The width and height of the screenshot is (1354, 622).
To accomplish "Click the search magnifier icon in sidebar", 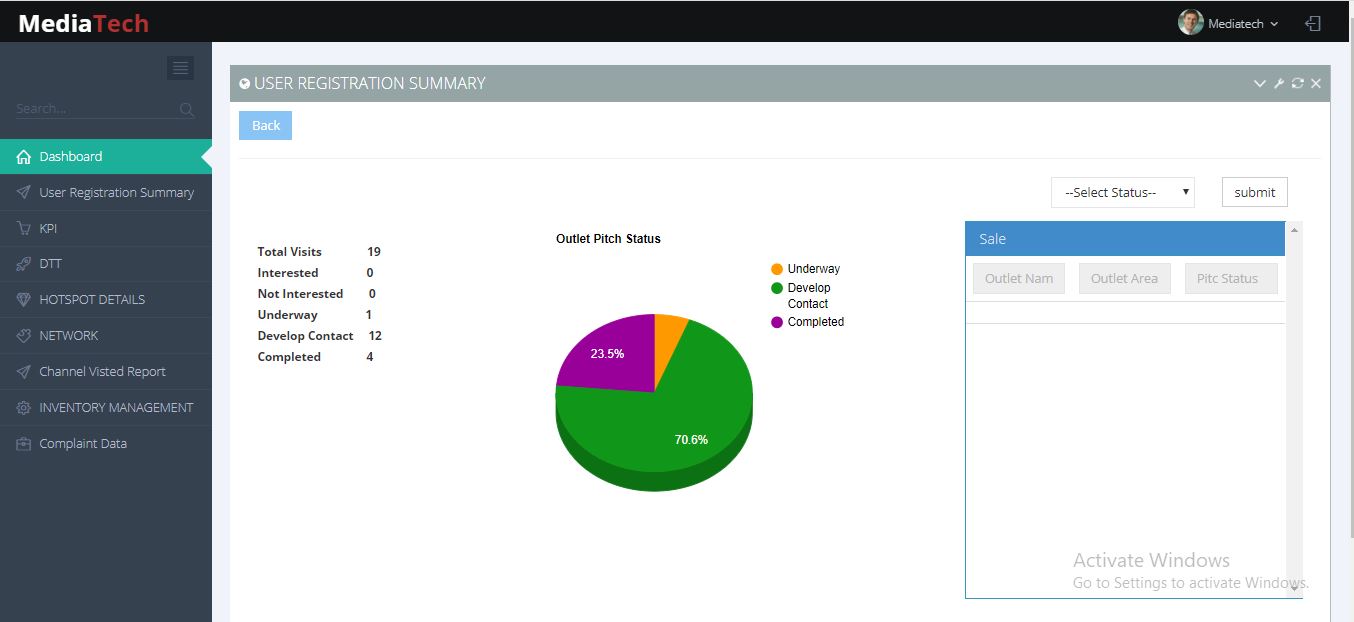I will tap(187, 109).
